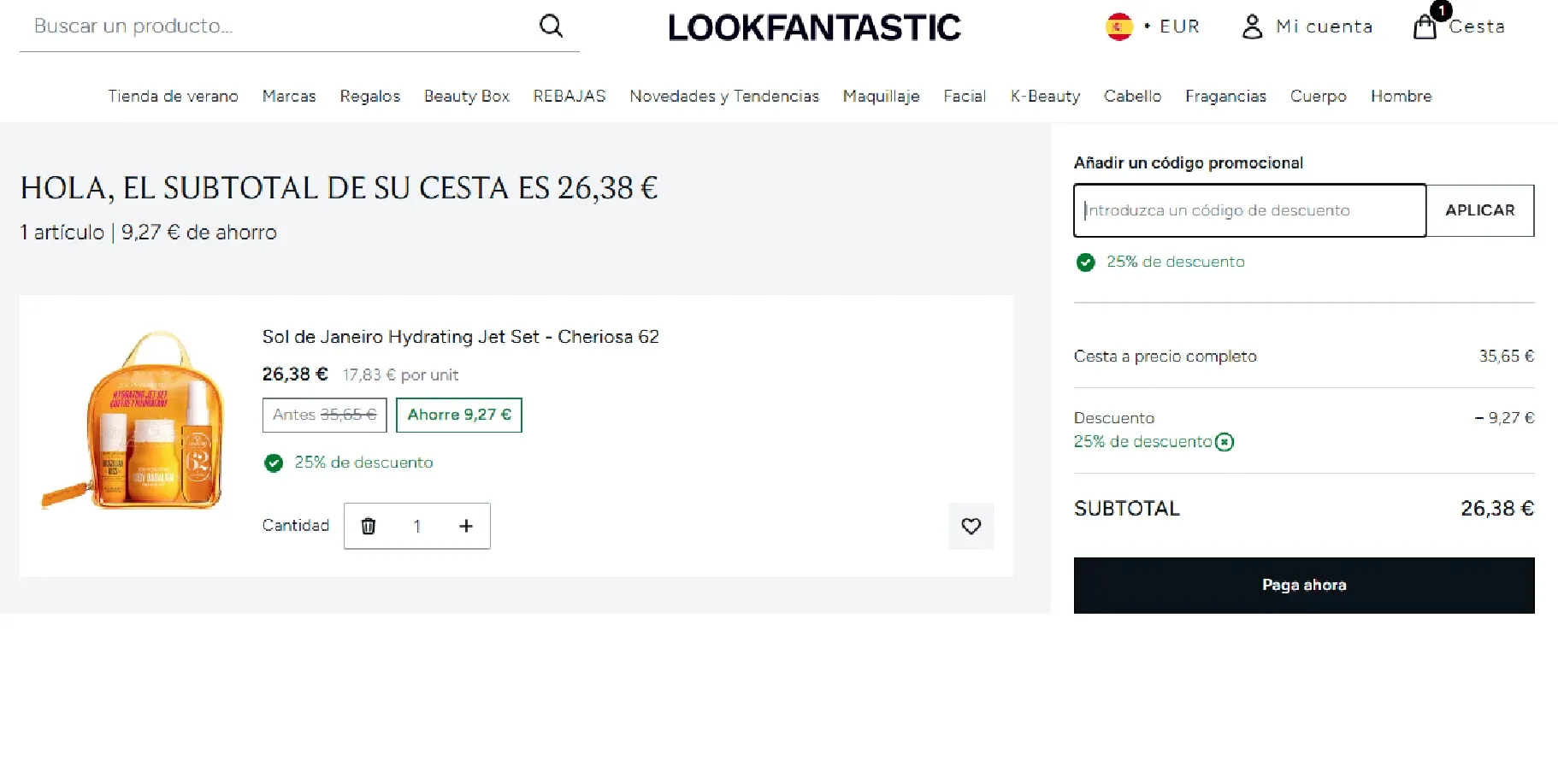Click the SUBTOTAL 26,38 € amount
The height and width of the screenshot is (784, 1558).
(x=1497, y=509)
